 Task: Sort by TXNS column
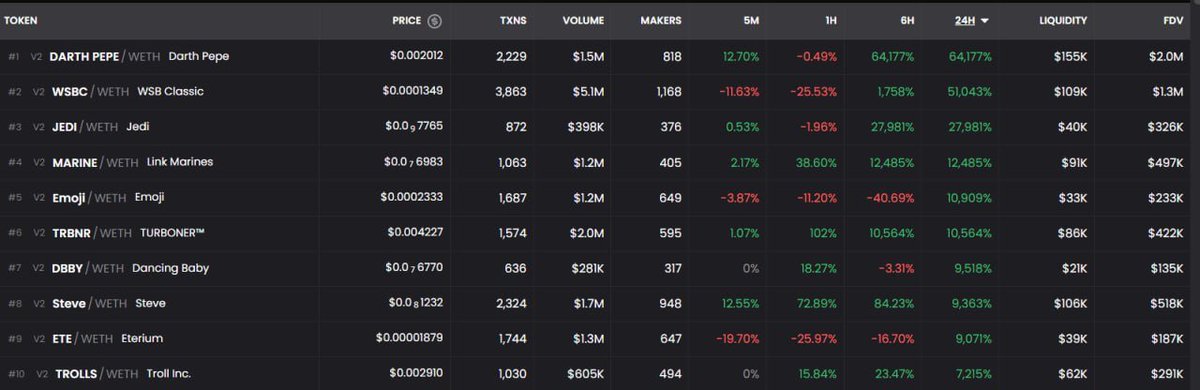point(513,21)
